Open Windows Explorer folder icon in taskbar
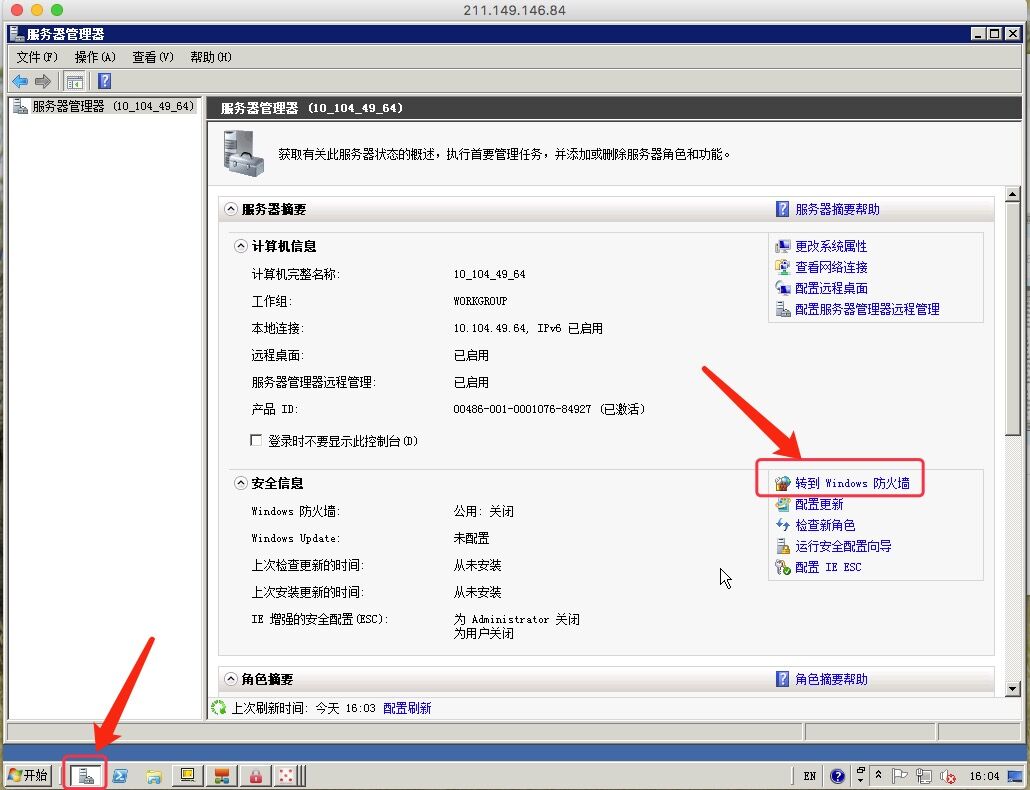Screen dimensions: 1030x790 point(153,775)
